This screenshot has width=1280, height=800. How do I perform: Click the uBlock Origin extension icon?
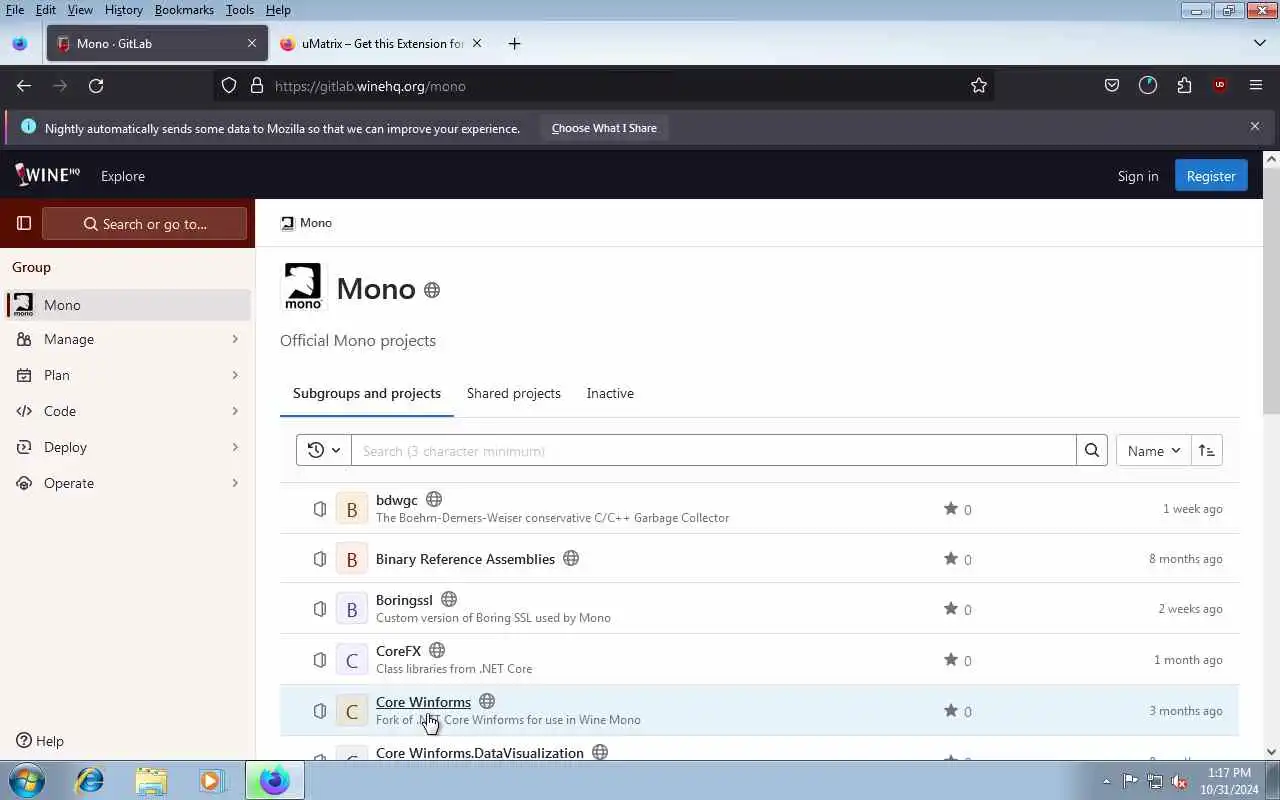pos(1220,86)
